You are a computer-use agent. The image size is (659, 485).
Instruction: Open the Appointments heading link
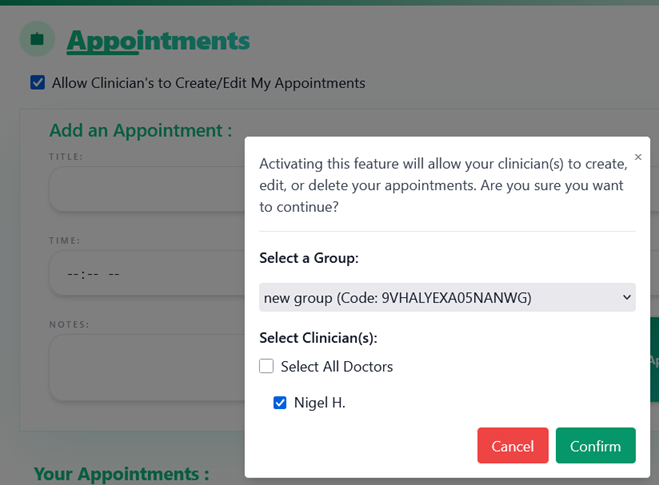pyautogui.click(x=158, y=41)
